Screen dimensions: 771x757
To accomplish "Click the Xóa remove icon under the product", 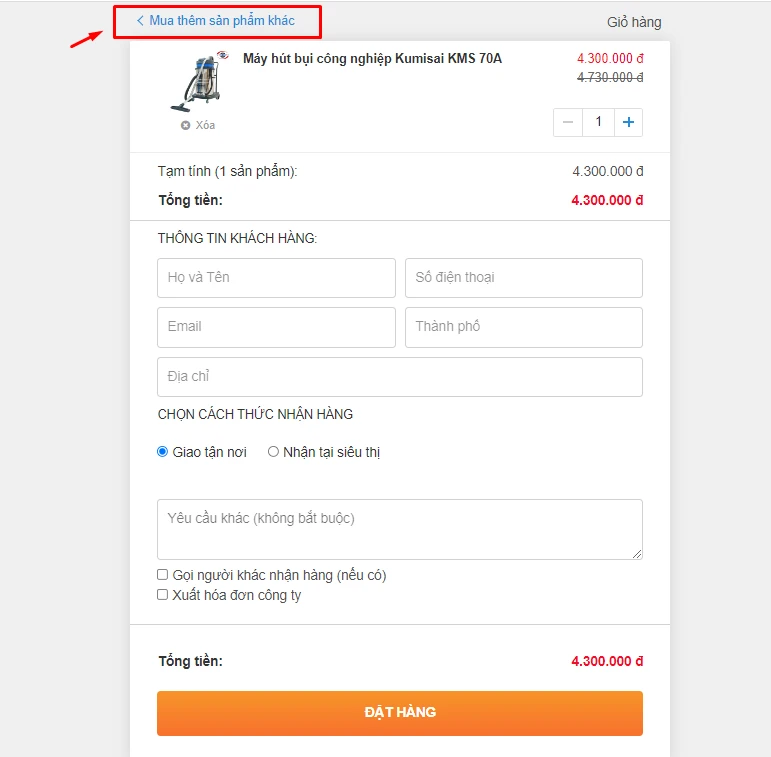I will click(x=185, y=125).
